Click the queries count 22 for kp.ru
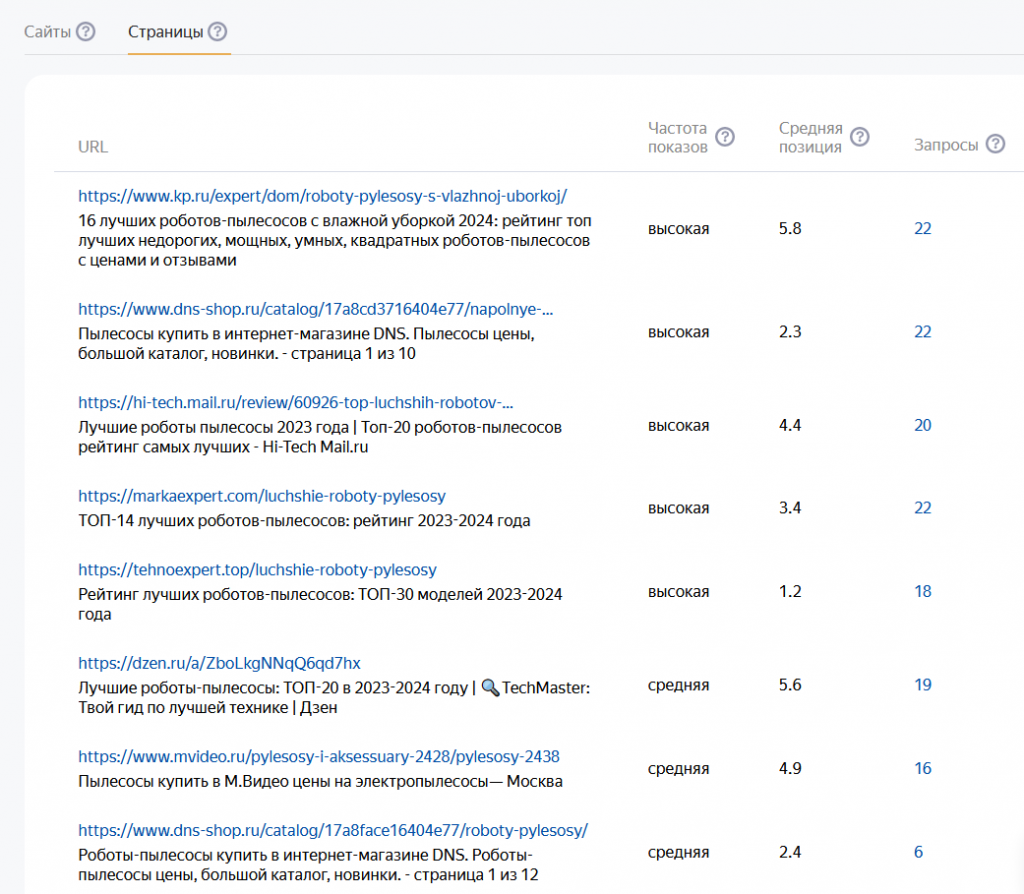 pos(923,229)
